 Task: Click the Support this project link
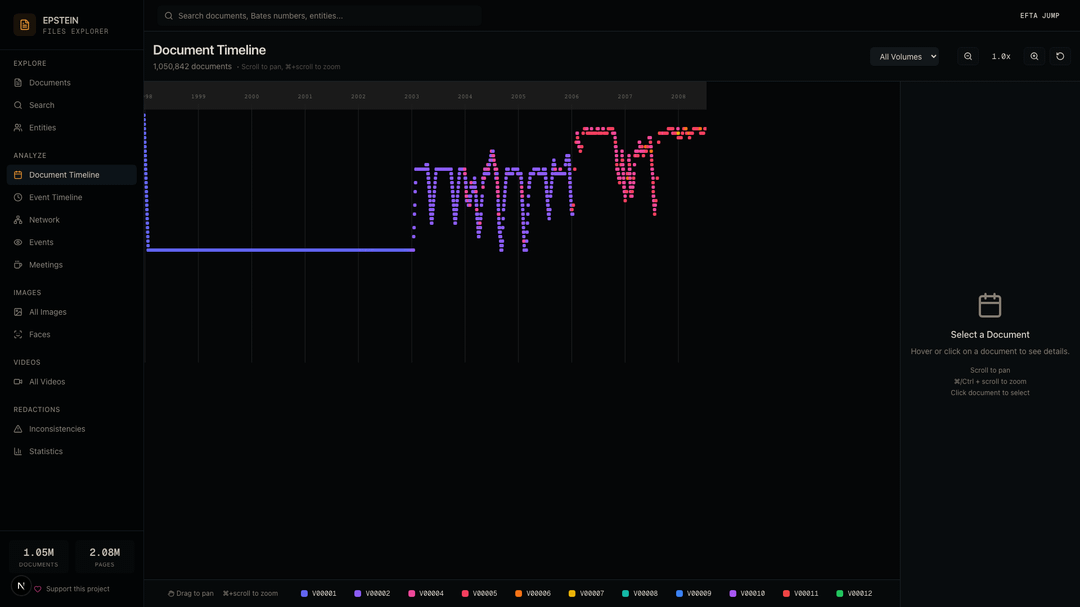77,589
